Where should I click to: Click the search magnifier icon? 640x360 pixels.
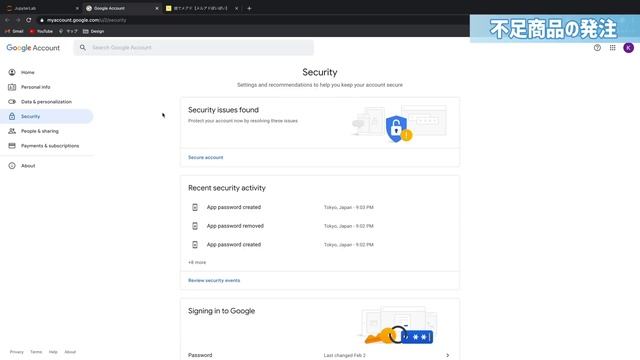tap(83, 48)
